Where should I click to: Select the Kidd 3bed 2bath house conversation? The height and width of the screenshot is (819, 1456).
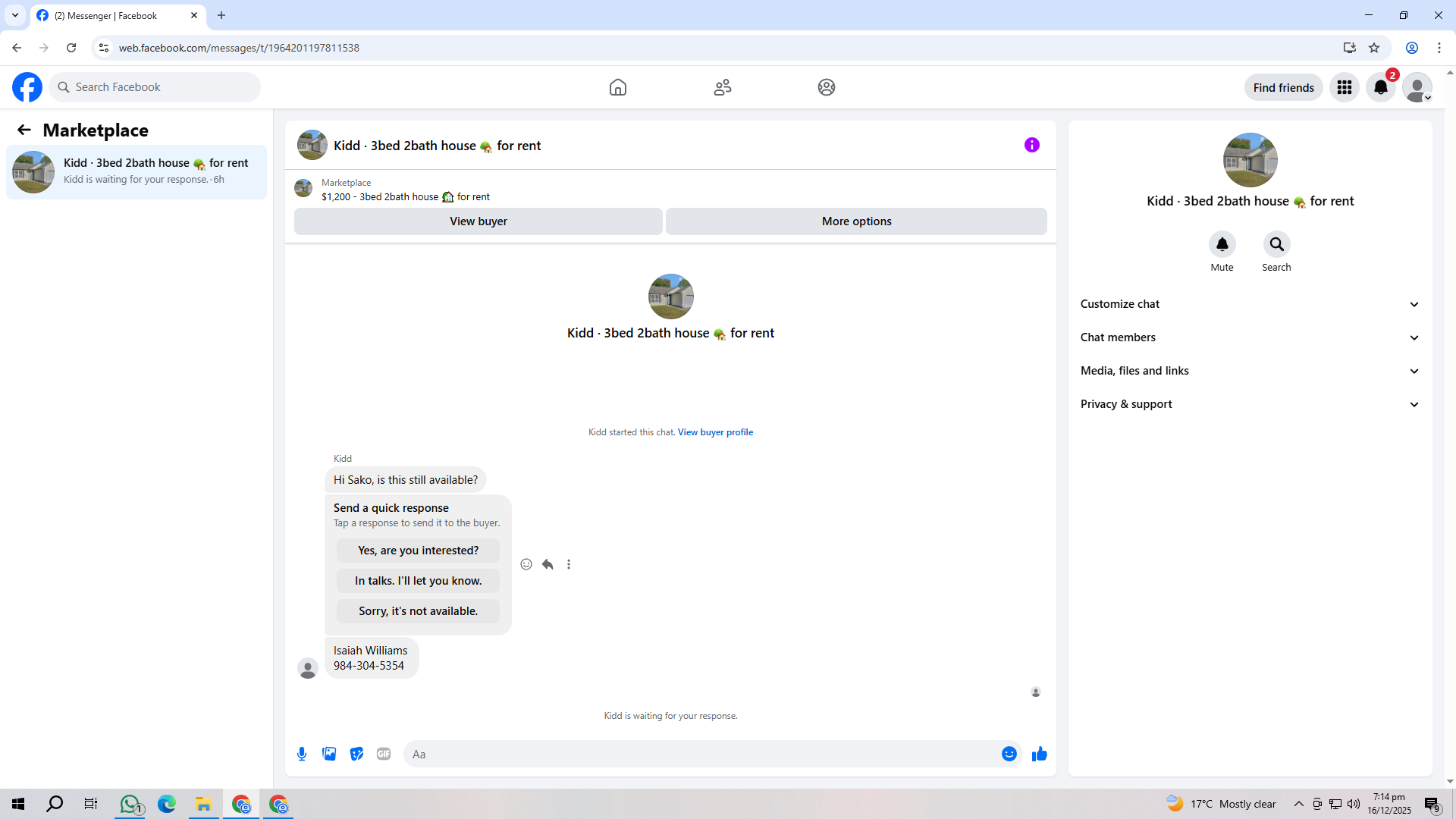[x=136, y=172]
